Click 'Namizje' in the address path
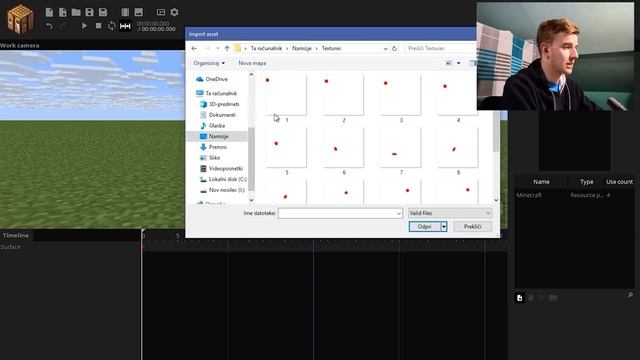 point(302,48)
